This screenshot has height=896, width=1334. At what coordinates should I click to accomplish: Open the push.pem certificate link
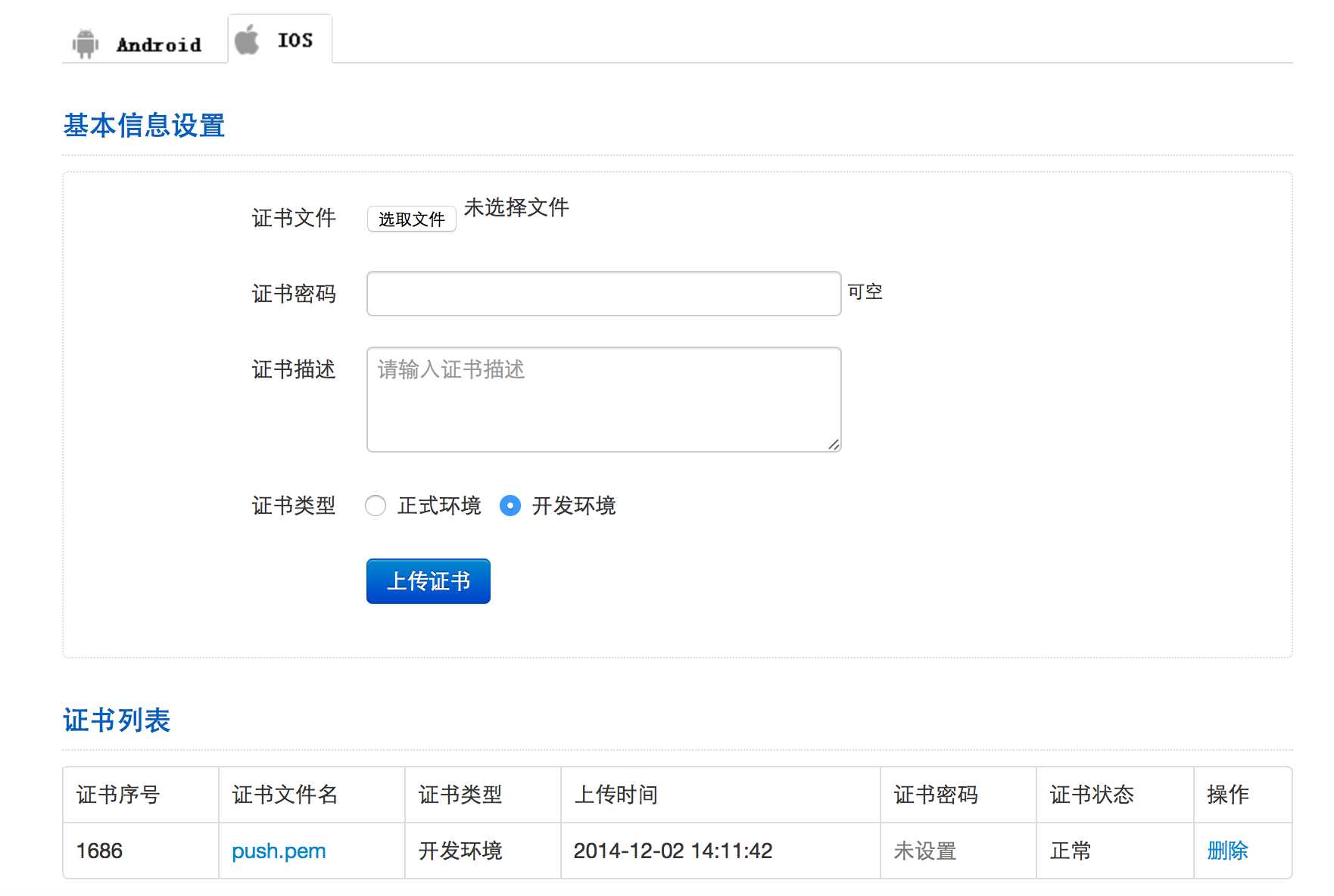(x=279, y=851)
